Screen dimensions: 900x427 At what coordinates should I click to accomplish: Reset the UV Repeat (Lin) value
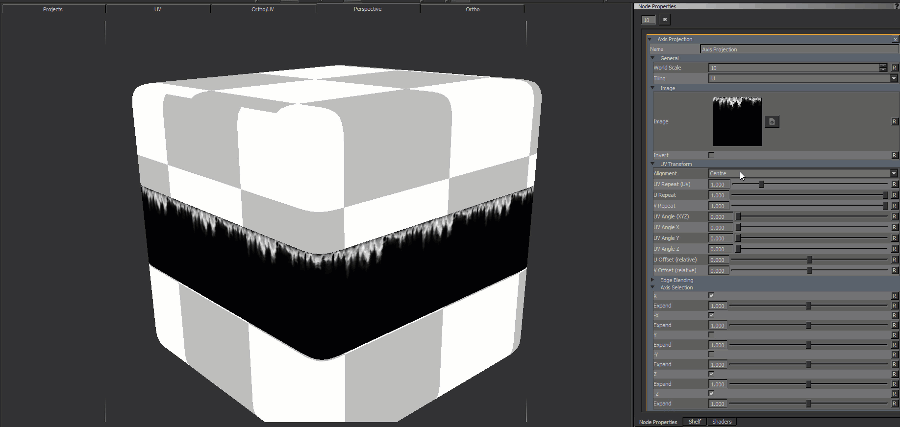(x=894, y=184)
